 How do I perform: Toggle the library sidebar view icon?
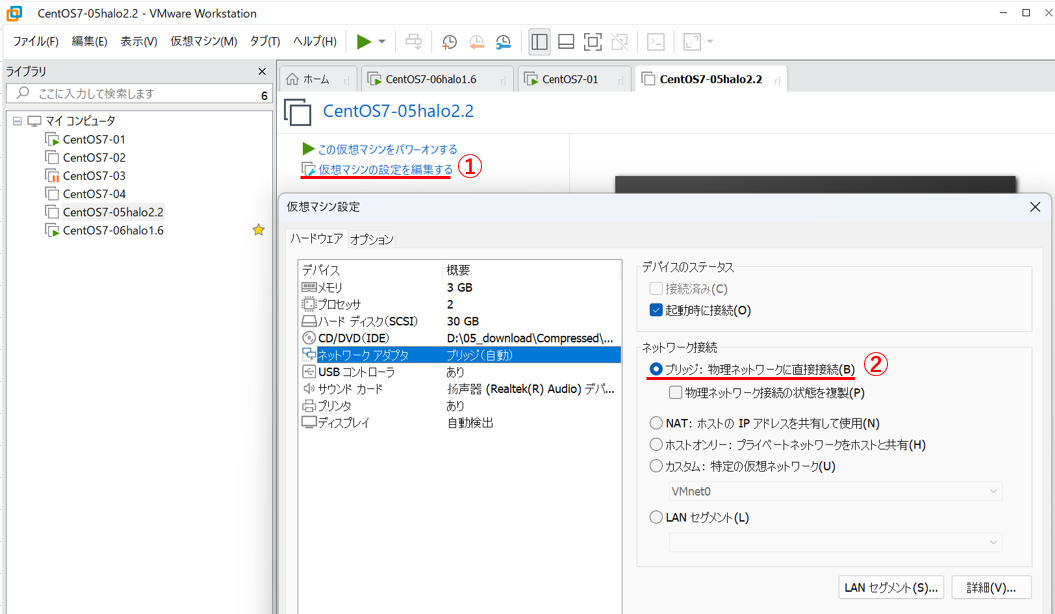point(539,42)
